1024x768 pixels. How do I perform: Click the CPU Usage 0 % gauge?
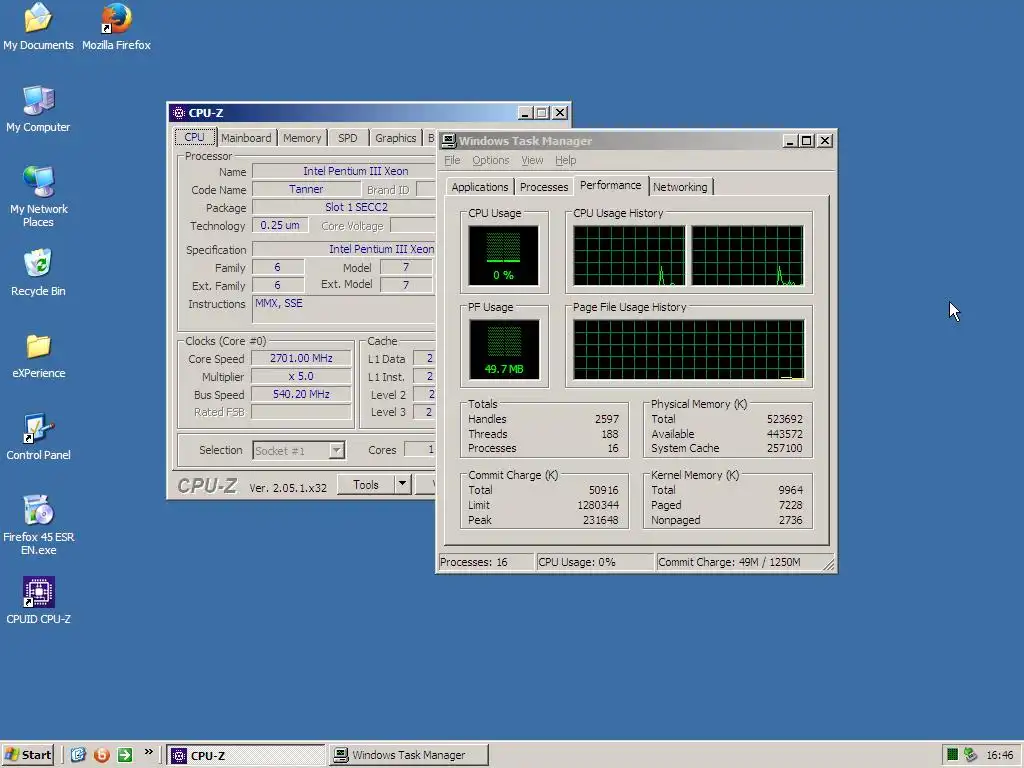point(503,255)
